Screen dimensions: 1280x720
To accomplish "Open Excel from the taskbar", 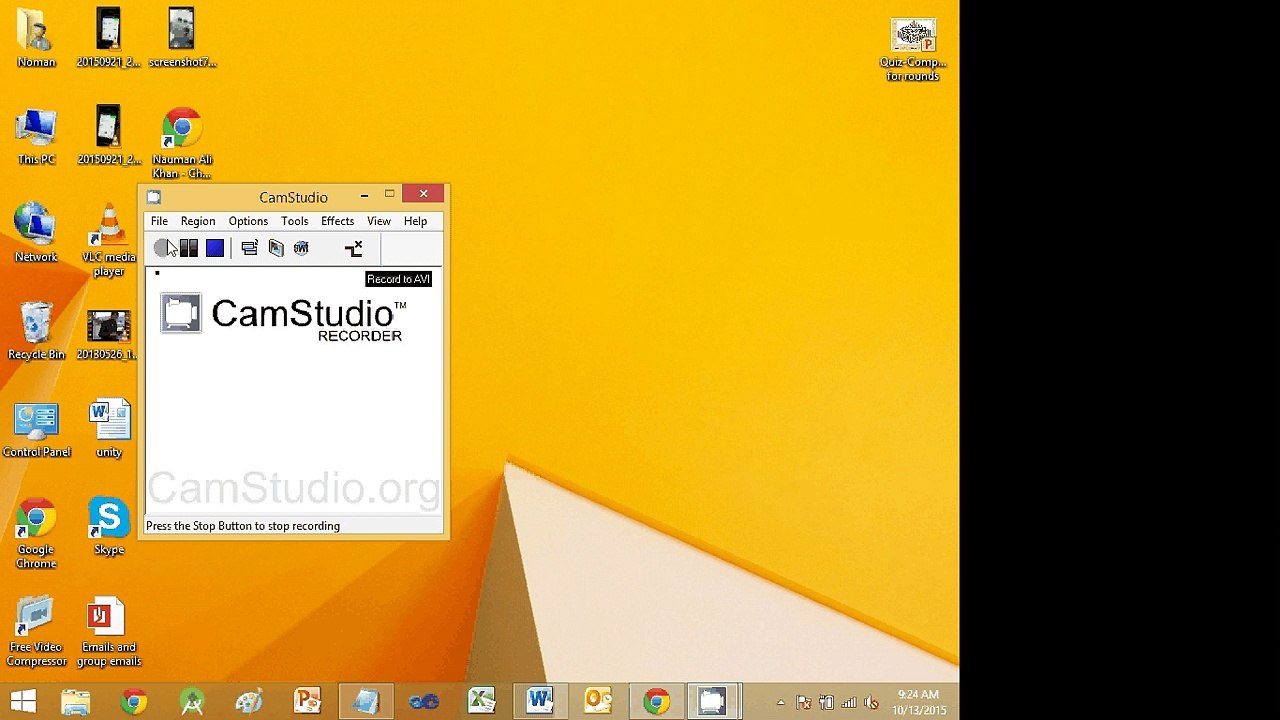I will click(x=482, y=701).
